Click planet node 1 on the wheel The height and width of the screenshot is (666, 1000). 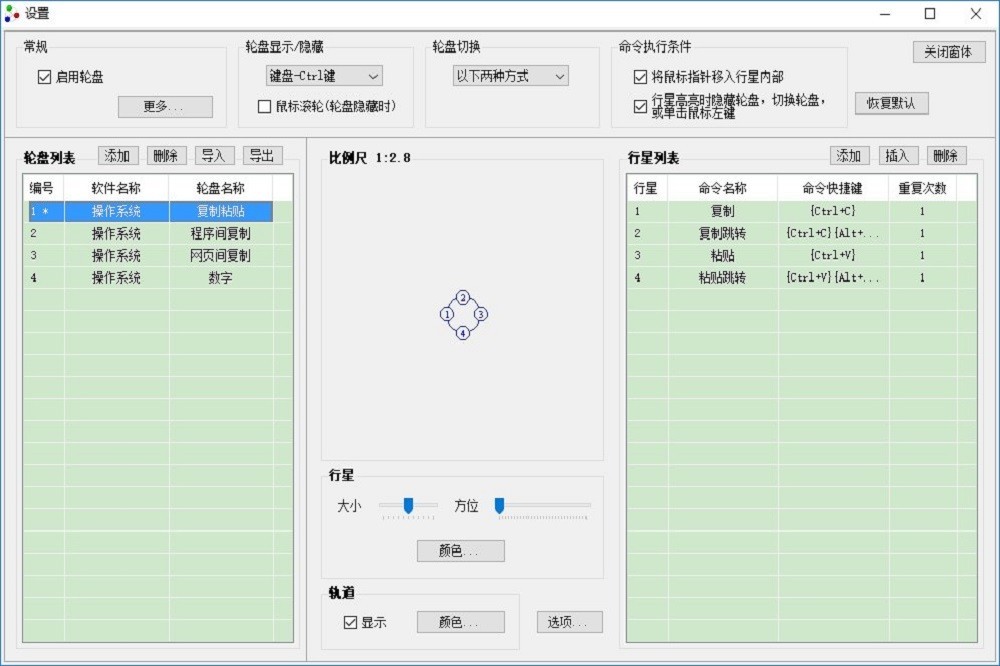[447, 315]
